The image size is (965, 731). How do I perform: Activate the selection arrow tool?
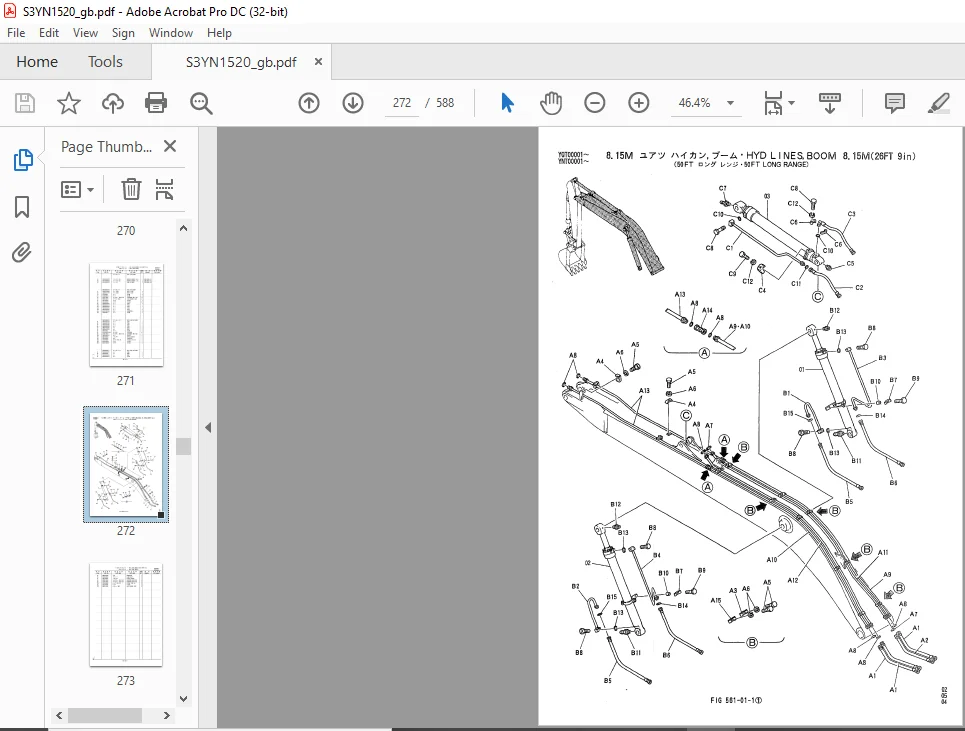(x=507, y=103)
